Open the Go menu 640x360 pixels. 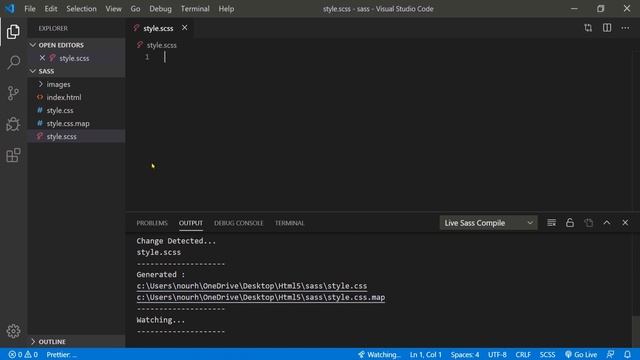click(x=135, y=9)
